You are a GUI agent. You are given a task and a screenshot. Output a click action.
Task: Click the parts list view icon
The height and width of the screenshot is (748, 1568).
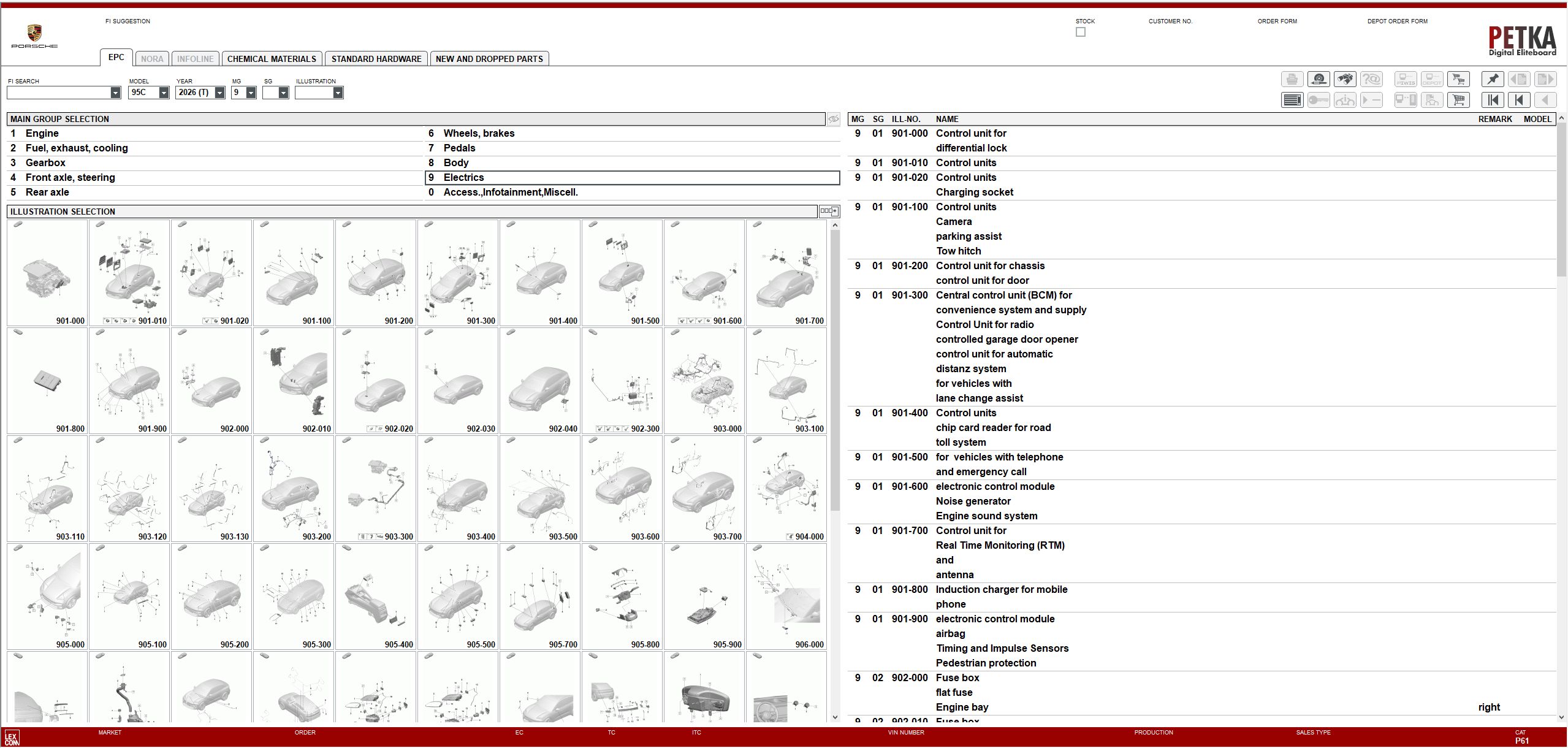click(1292, 100)
